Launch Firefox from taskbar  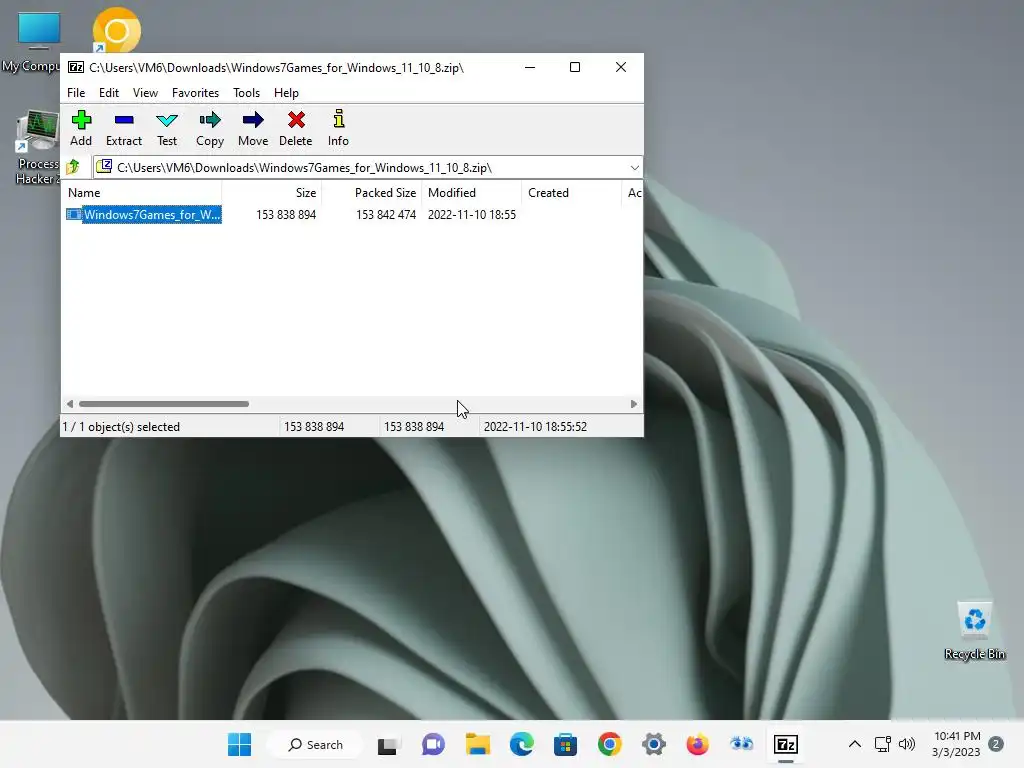(x=697, y=744)
